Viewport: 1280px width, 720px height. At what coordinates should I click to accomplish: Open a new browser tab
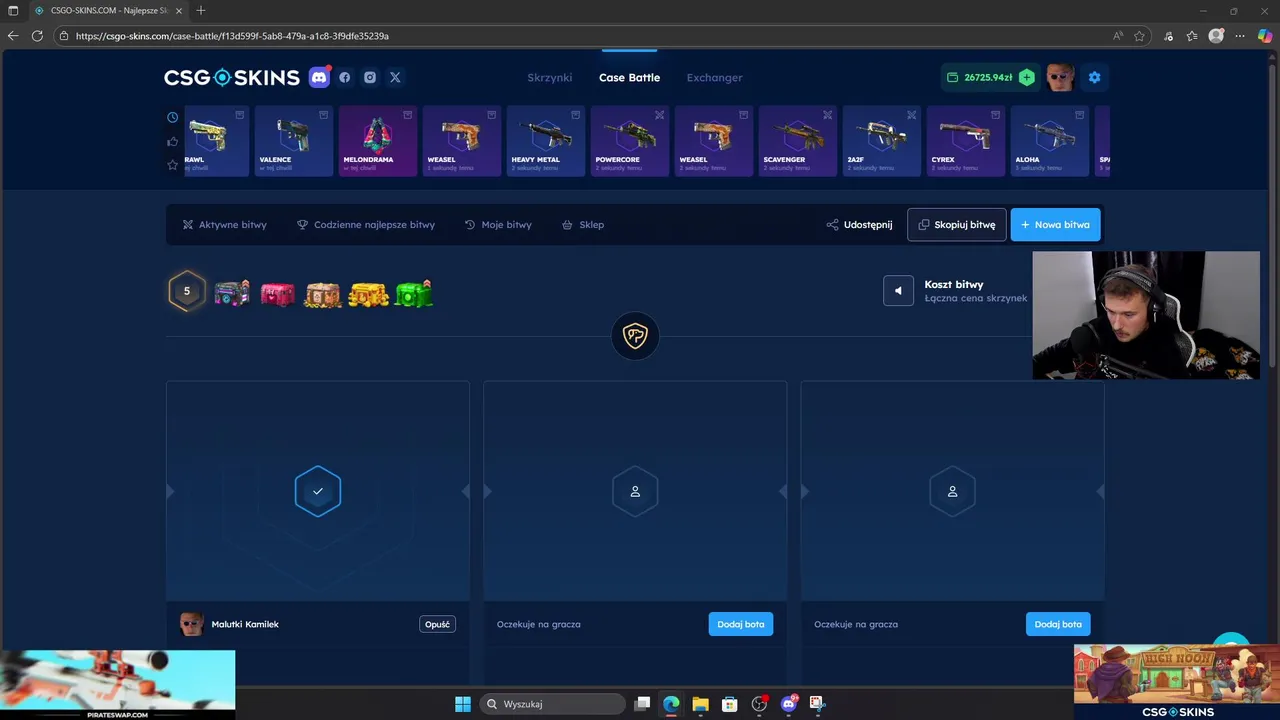tap(201, 11)
